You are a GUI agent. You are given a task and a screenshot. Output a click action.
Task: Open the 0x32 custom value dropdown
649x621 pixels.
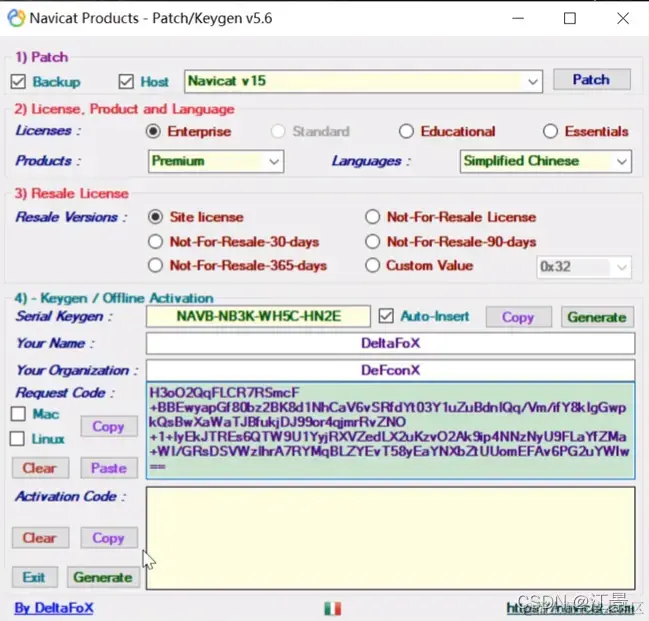click(584, 267)
